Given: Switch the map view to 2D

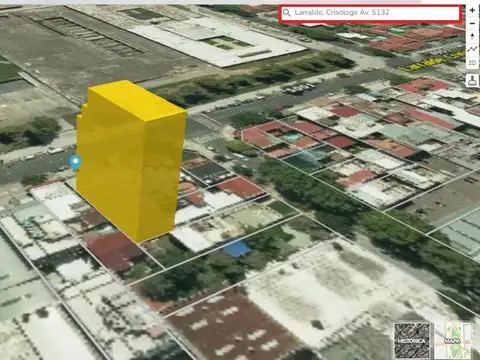Looking at the screenshot, I should coord(472,62).
